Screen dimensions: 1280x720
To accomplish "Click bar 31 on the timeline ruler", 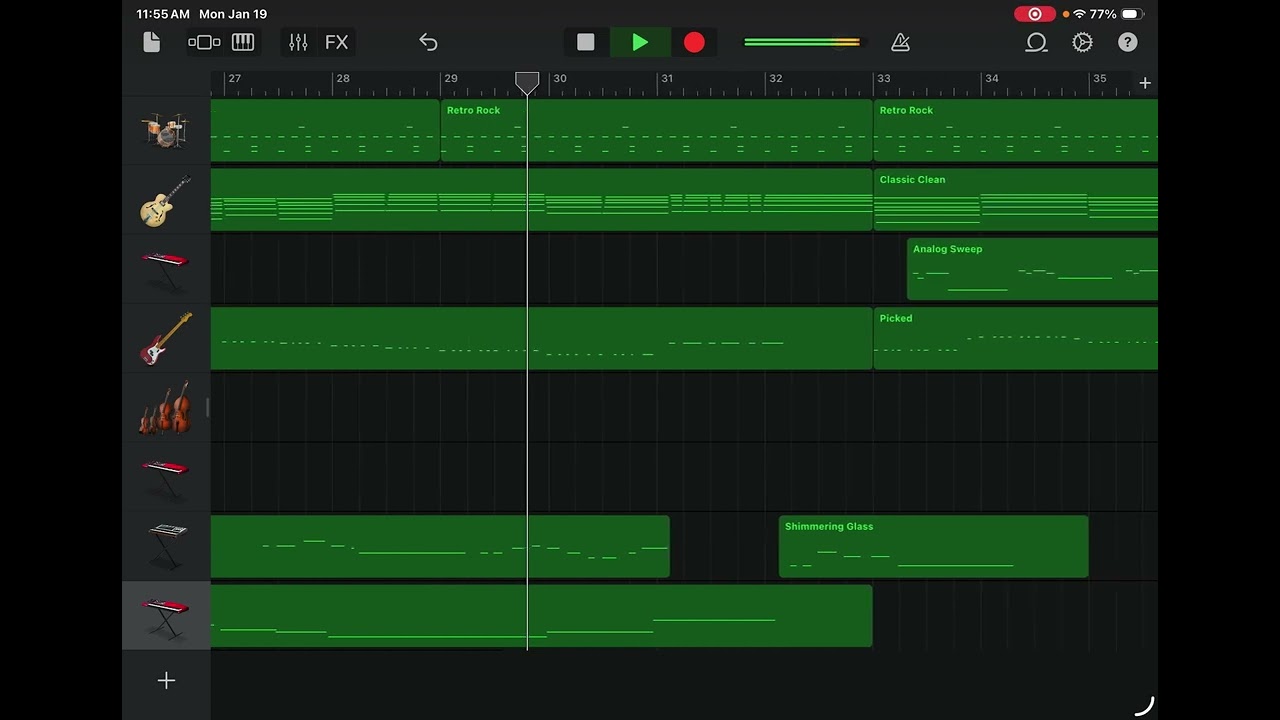I will tap(667, 78).
